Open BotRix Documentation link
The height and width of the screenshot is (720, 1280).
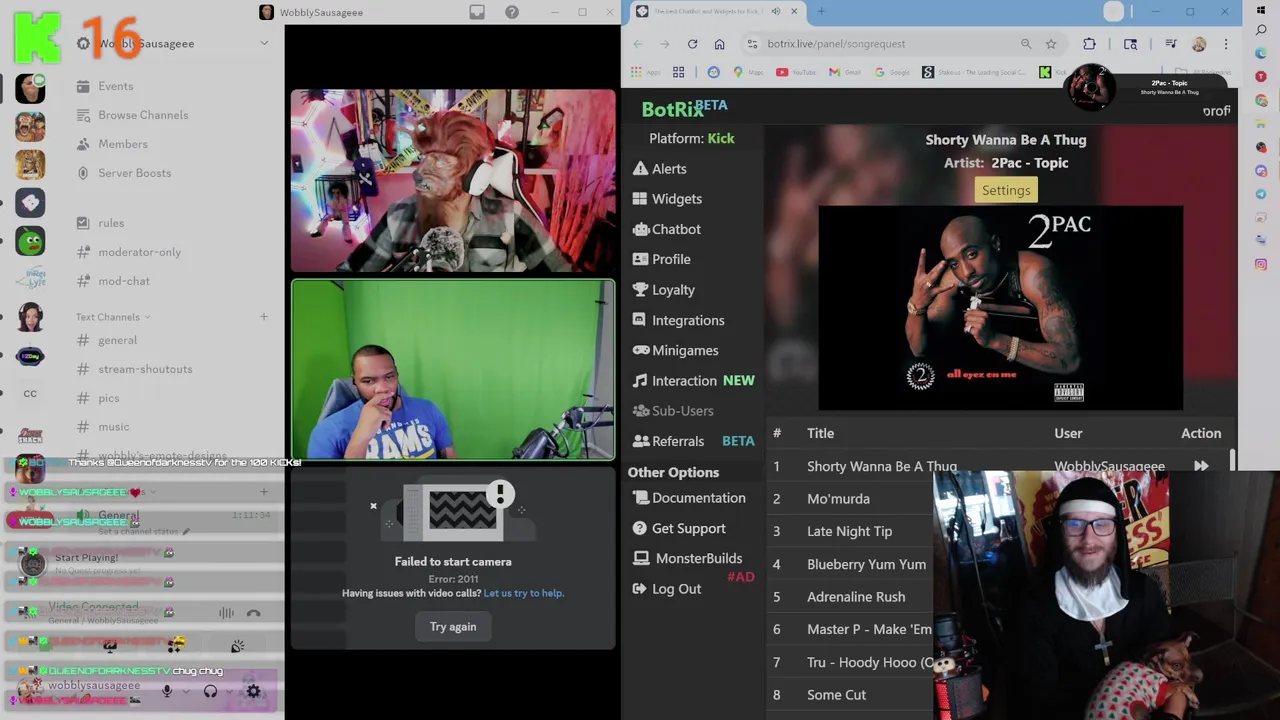tap(689, 498)
